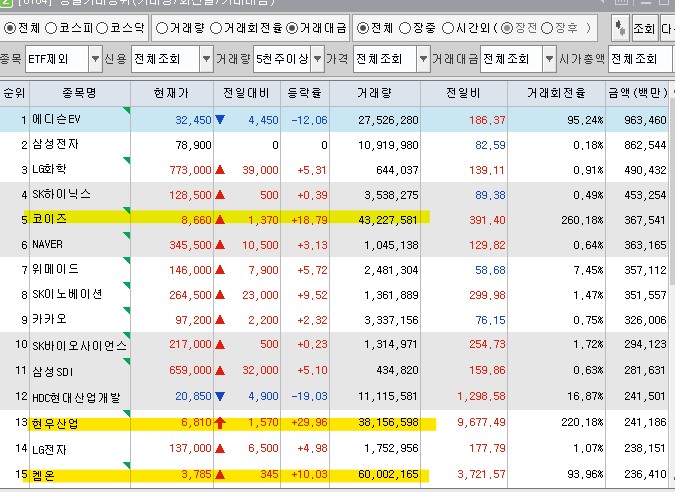This screenshot has height=492, width=675.
Task: Open the 종목 ETF제외 dropdown
Action: pyautogui.click(x=96, y=59)
